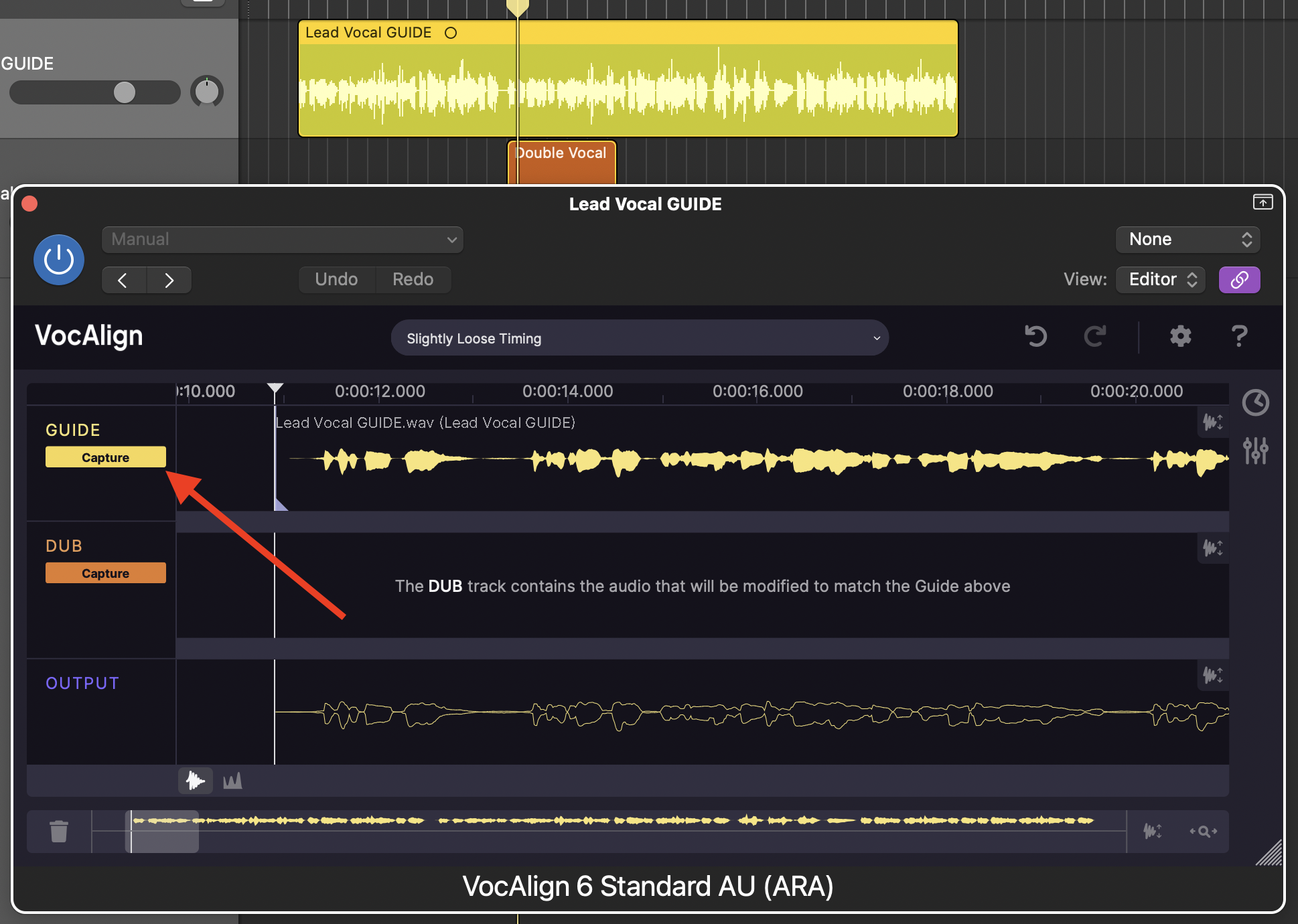Click the zoom magnifier icon

[x=1204, y=831]
